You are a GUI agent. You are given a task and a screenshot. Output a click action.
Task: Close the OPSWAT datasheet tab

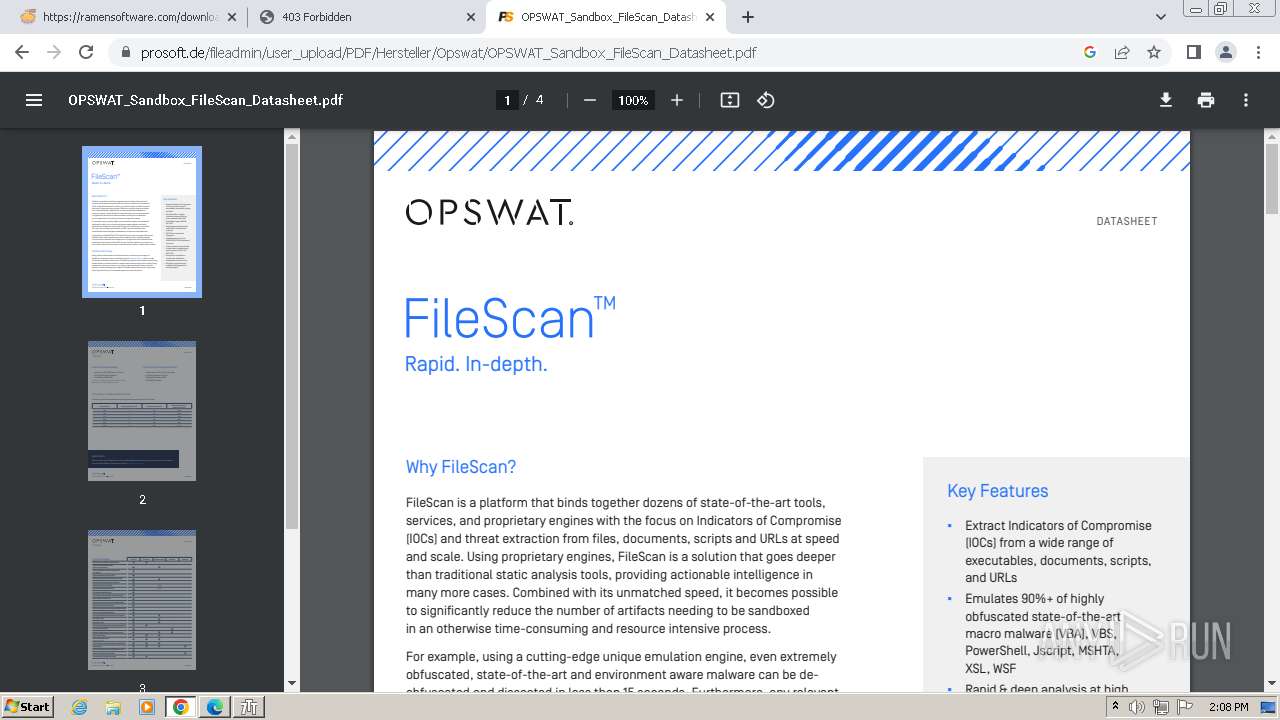click(x=709, y=17)
